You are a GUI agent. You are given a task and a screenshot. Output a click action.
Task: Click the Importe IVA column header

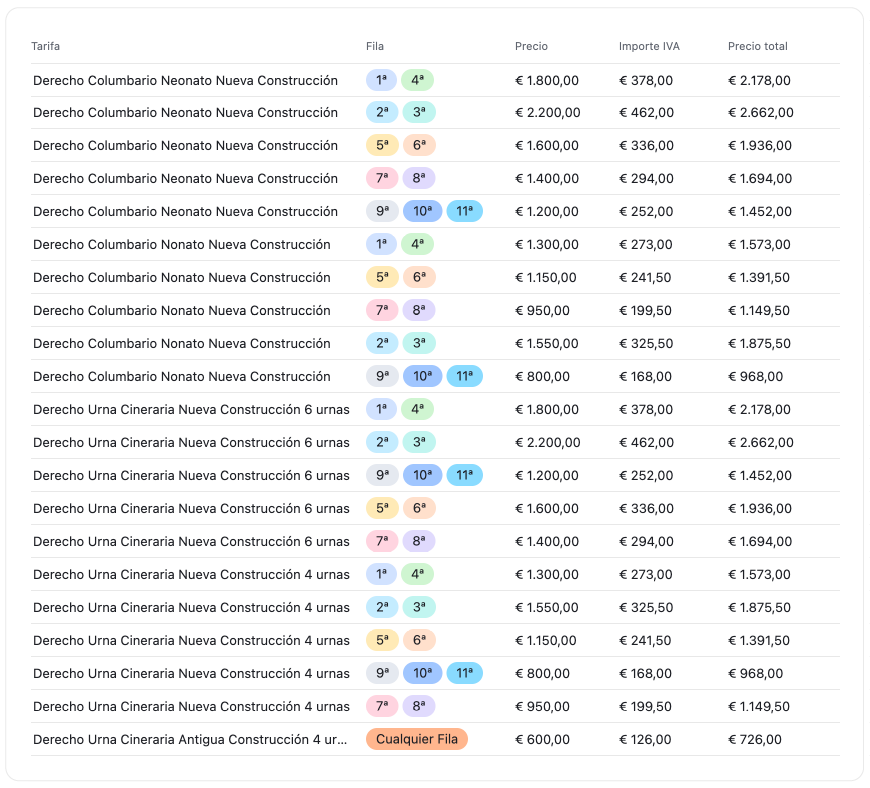[649, 47]
